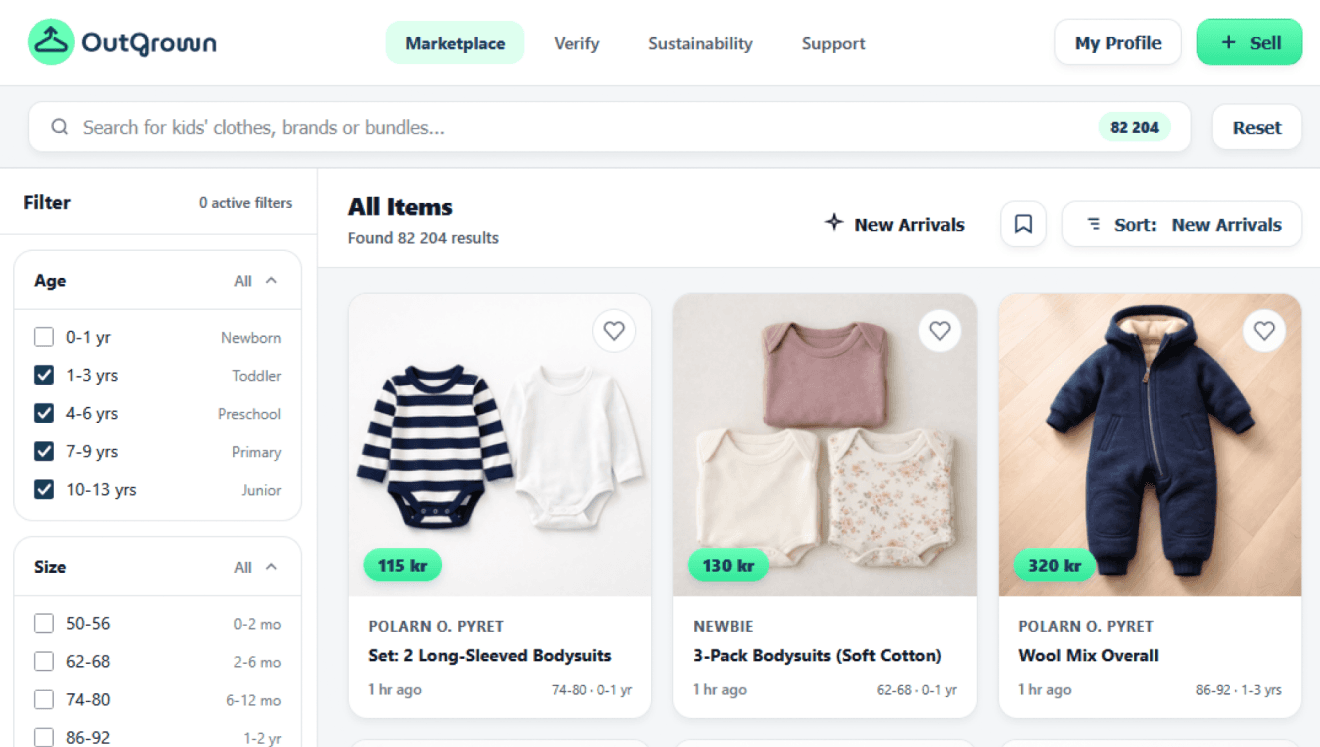Favorite the Wool Mix Overall heart icon
Image resolution: width=1320 pixels, height=747 pixels.
tap(1264, 331)
